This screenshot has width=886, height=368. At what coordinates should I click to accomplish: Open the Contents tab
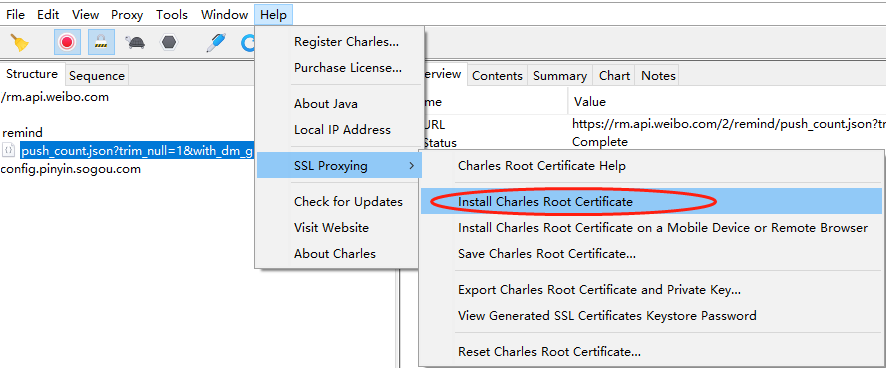tap(497, 76)
